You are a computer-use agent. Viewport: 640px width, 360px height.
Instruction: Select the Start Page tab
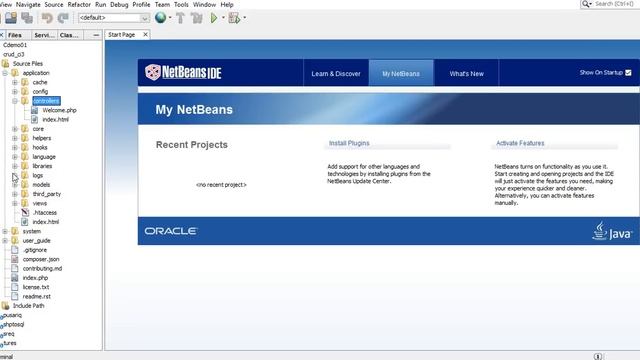click(122, 35)
